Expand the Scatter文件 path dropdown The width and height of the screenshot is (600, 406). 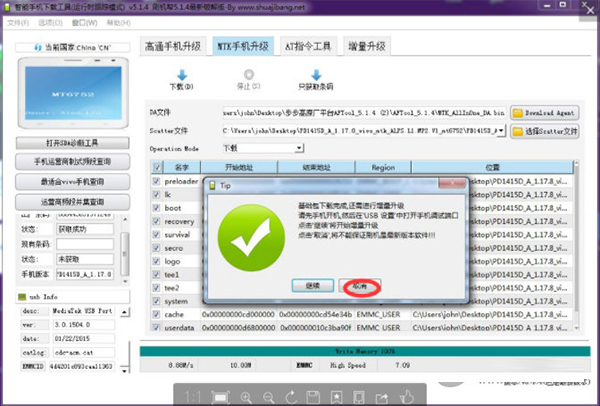coord(502,131)
